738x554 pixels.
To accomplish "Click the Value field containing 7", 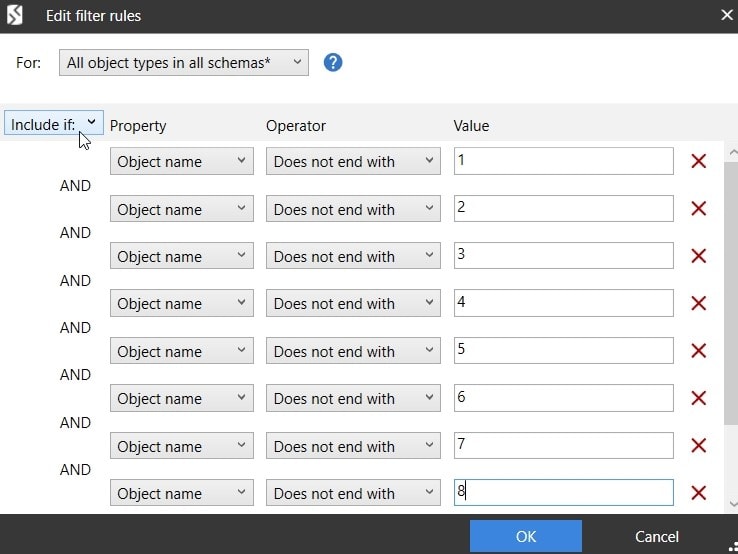I will pyautogui.click(x=563, y=445).
